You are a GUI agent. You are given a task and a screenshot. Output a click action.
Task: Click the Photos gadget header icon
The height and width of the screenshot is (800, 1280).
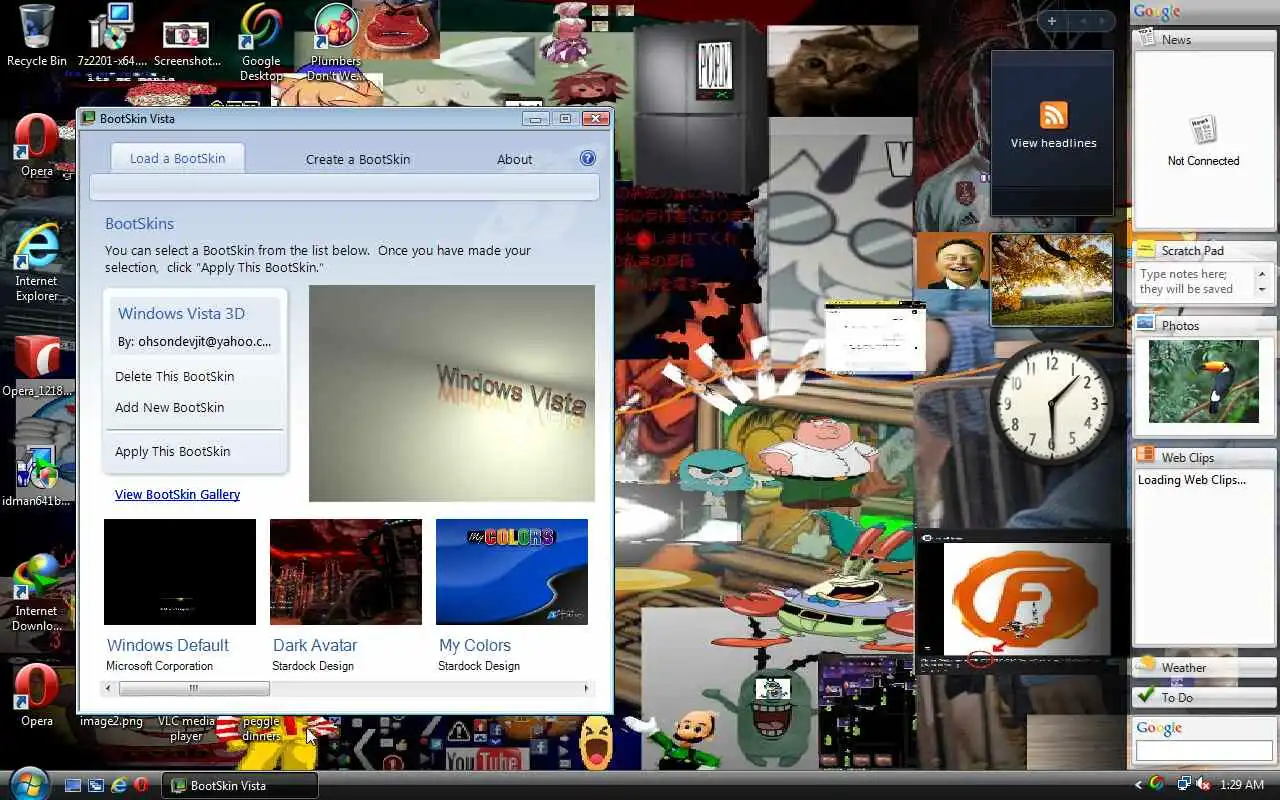(1145, 324)
